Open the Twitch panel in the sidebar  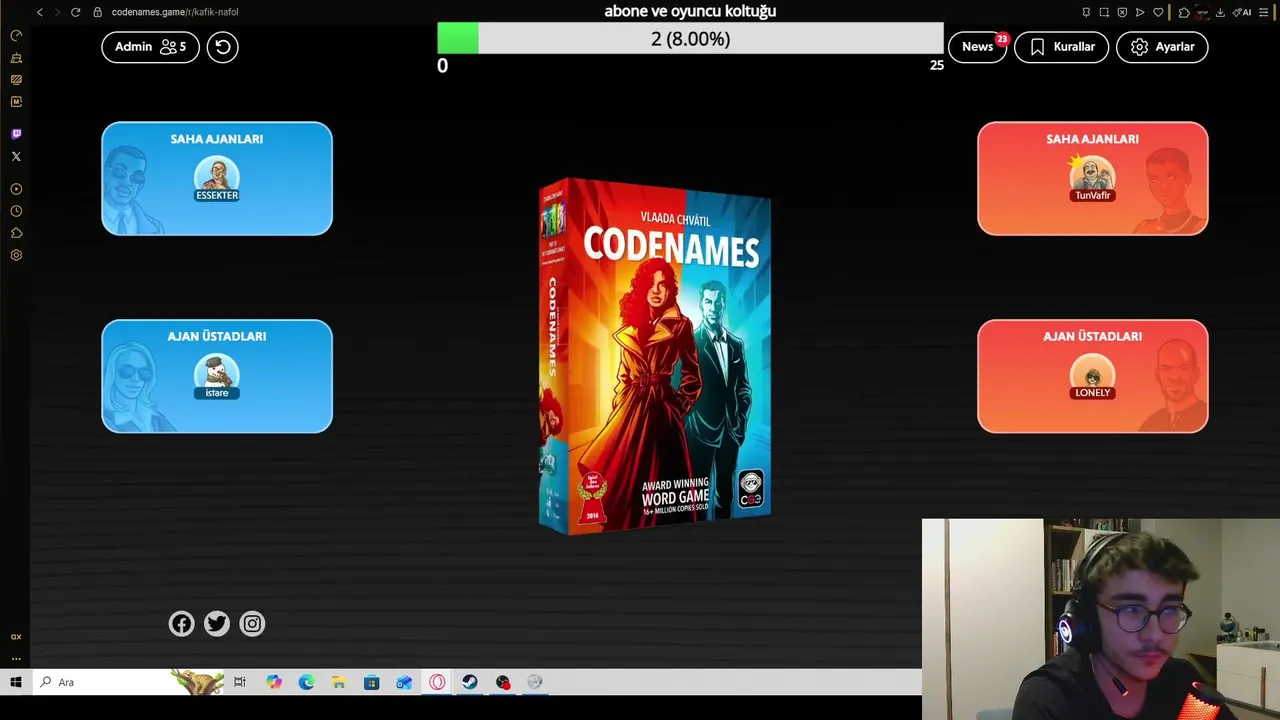[x=16, y=134]
